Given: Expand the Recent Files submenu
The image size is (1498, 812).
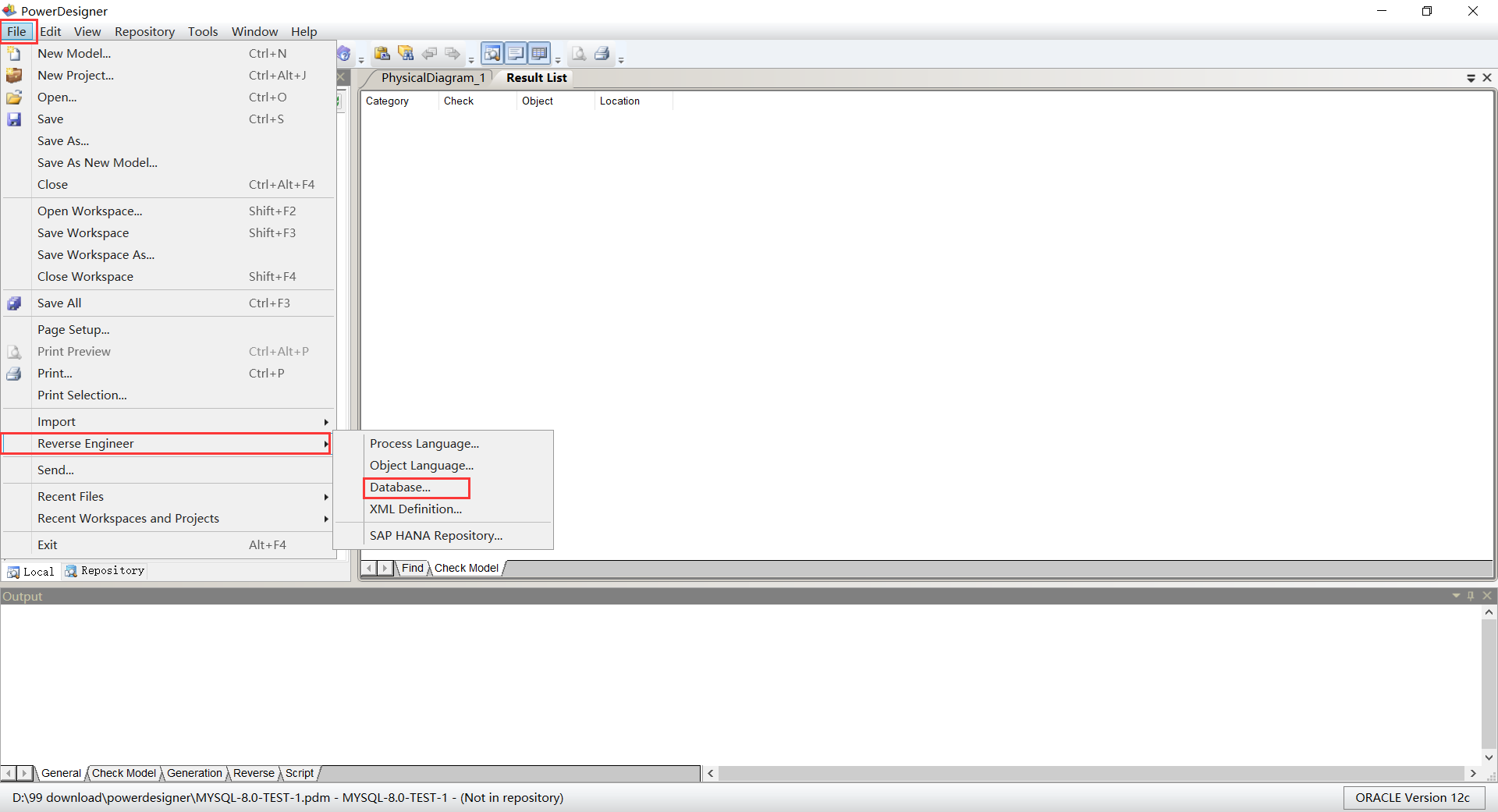Looking at the screenshot, I should [117, 496].
